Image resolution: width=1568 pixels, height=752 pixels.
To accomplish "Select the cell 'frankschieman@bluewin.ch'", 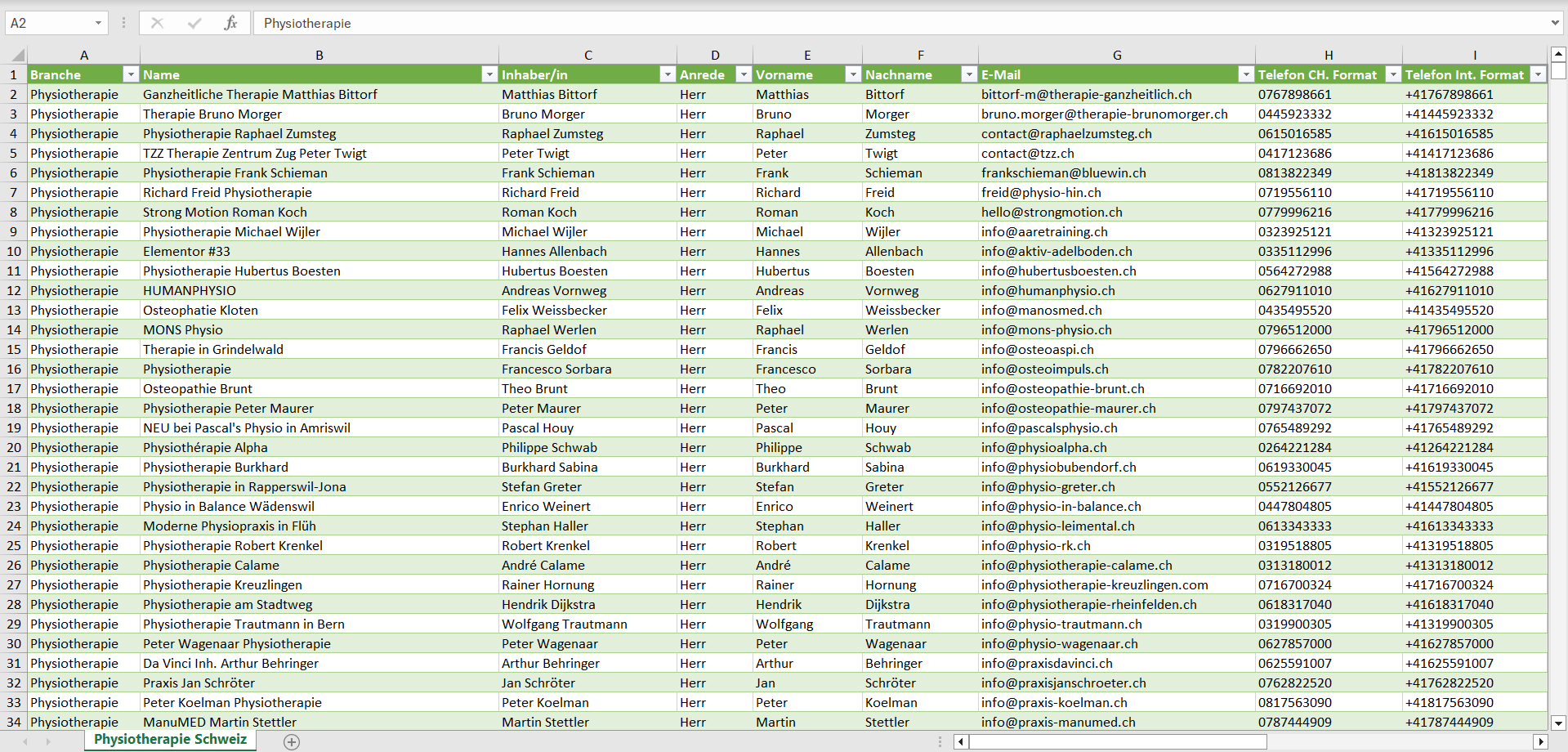I will [x=1117, y=172].
